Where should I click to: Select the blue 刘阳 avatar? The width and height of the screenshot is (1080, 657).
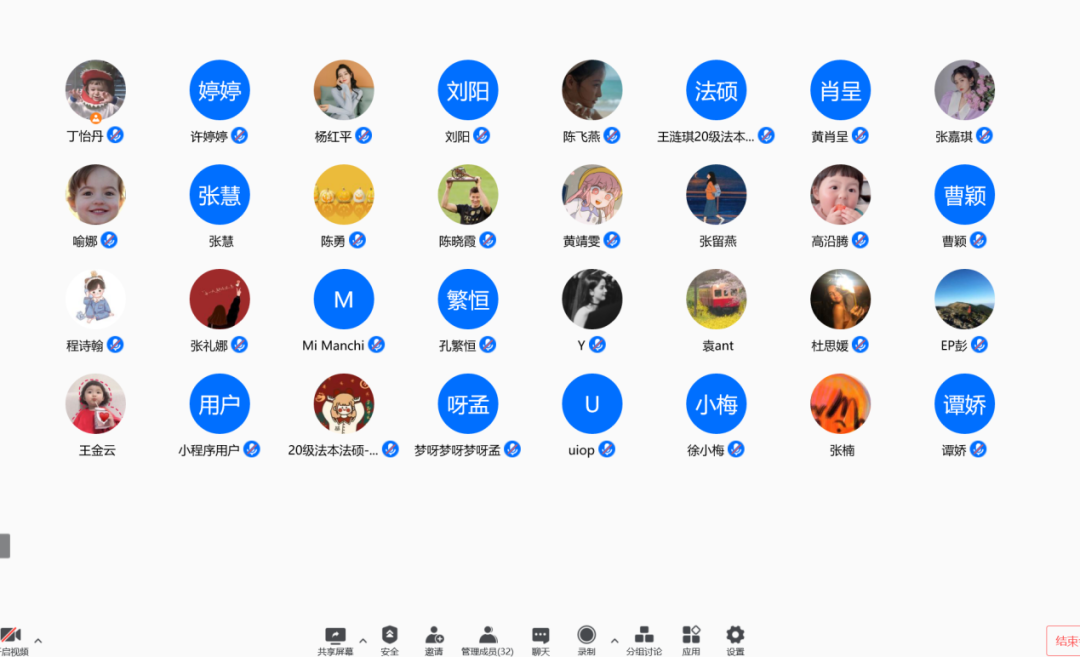[x=468, y=90]
